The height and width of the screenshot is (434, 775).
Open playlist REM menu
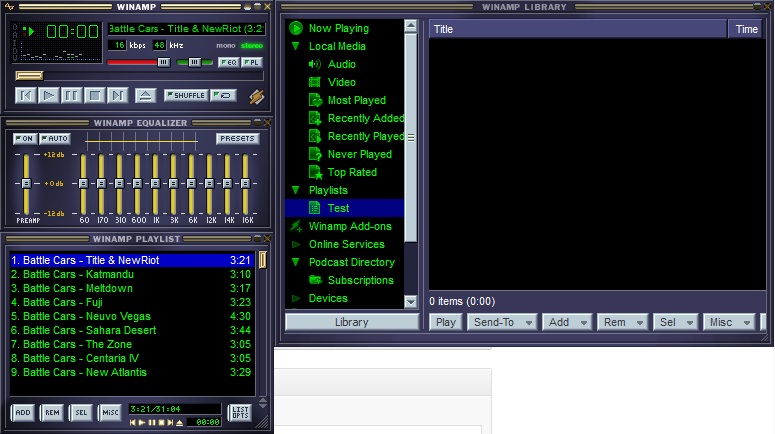52,412
